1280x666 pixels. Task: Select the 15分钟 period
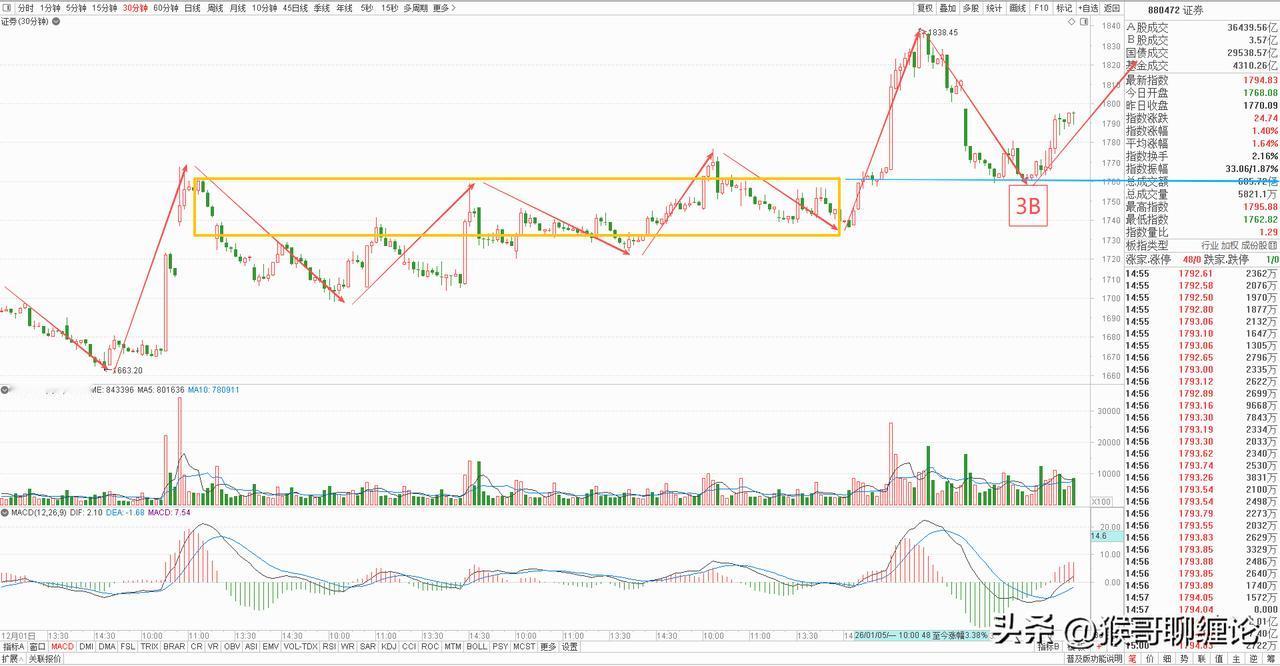pos(105,8)
